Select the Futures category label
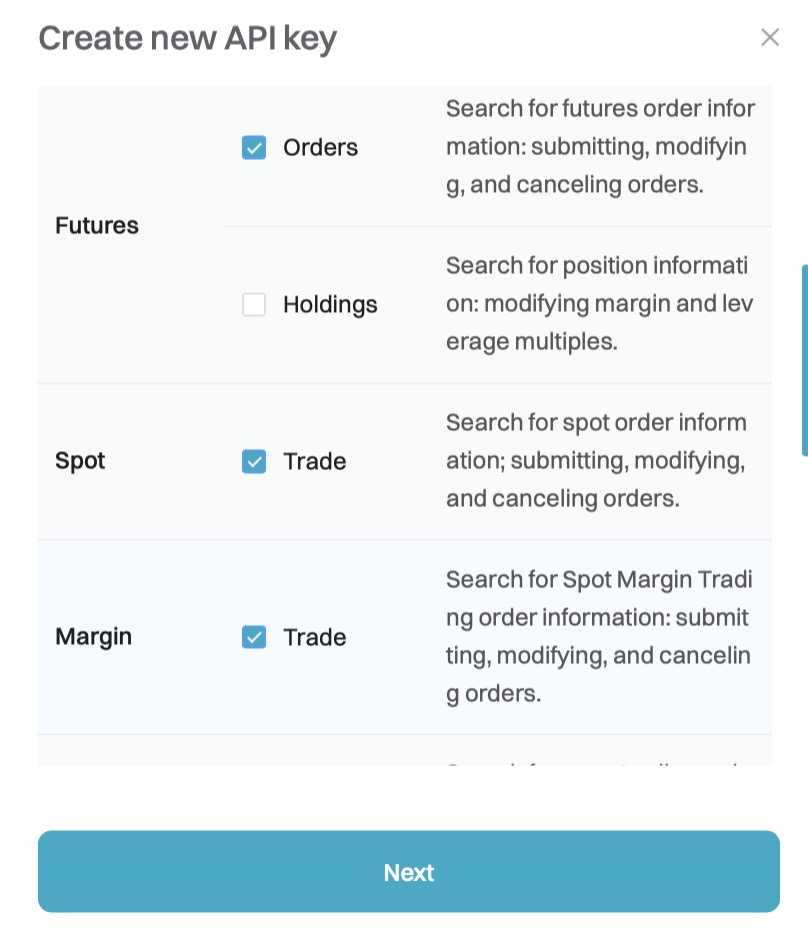 tap(97, 226)
